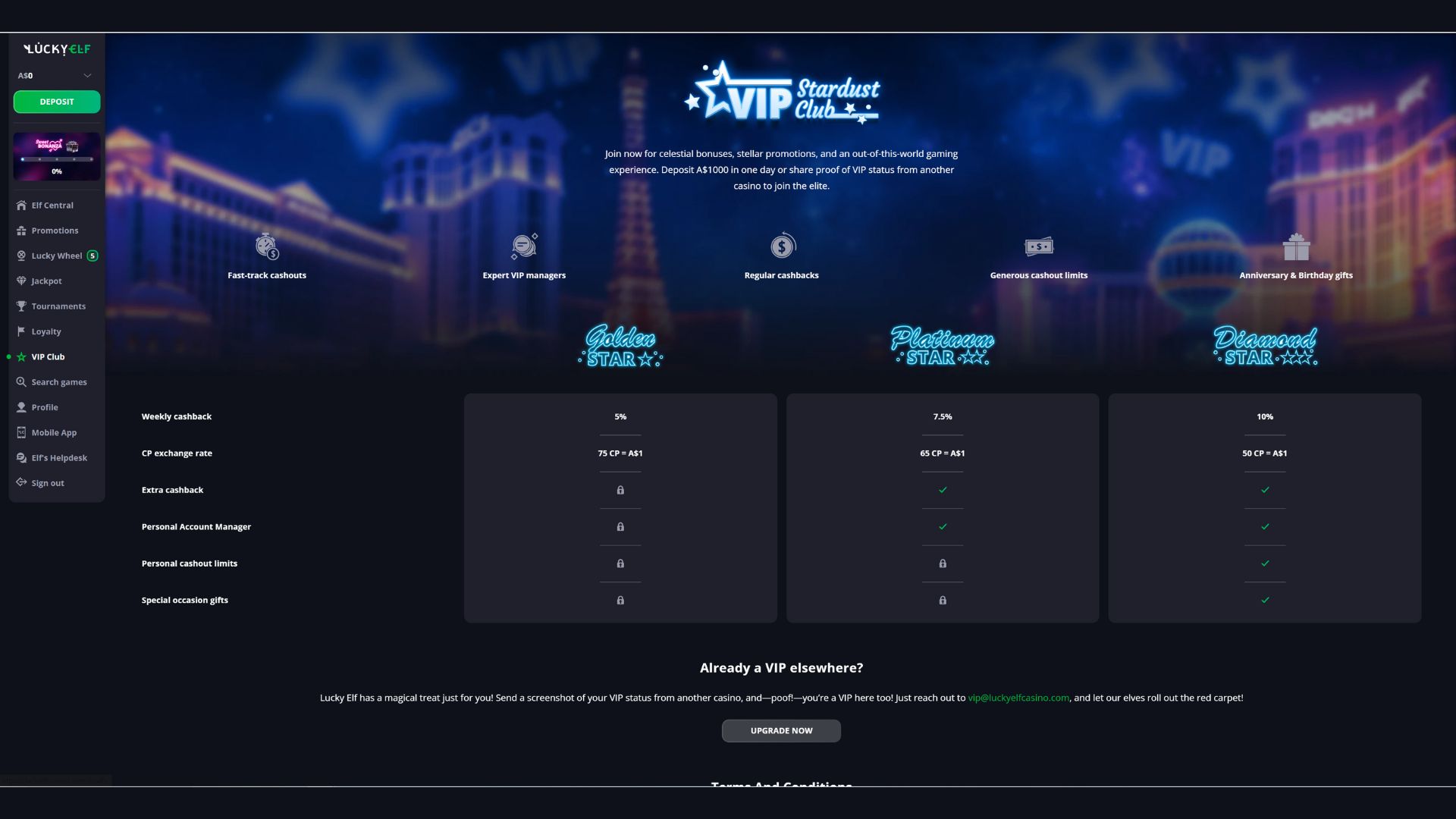Screen dimensions: 1456x819
Task: Click Diamond Star Special occasion gifts checkmark
Action: click(1265, 600)
